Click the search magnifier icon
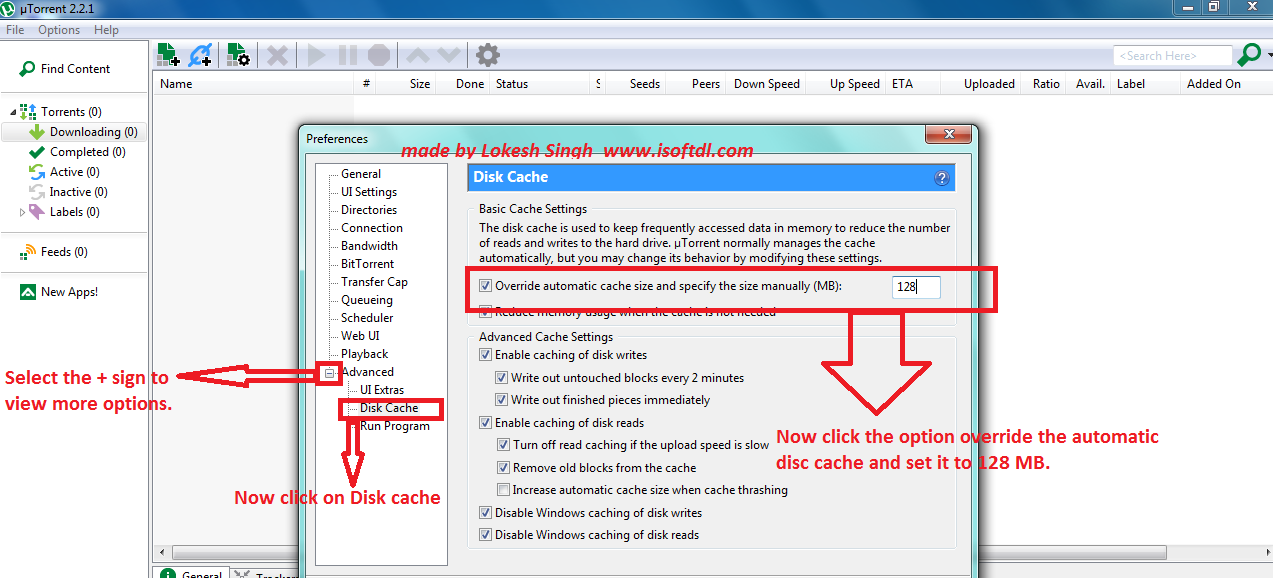 tap(1249, 55)
